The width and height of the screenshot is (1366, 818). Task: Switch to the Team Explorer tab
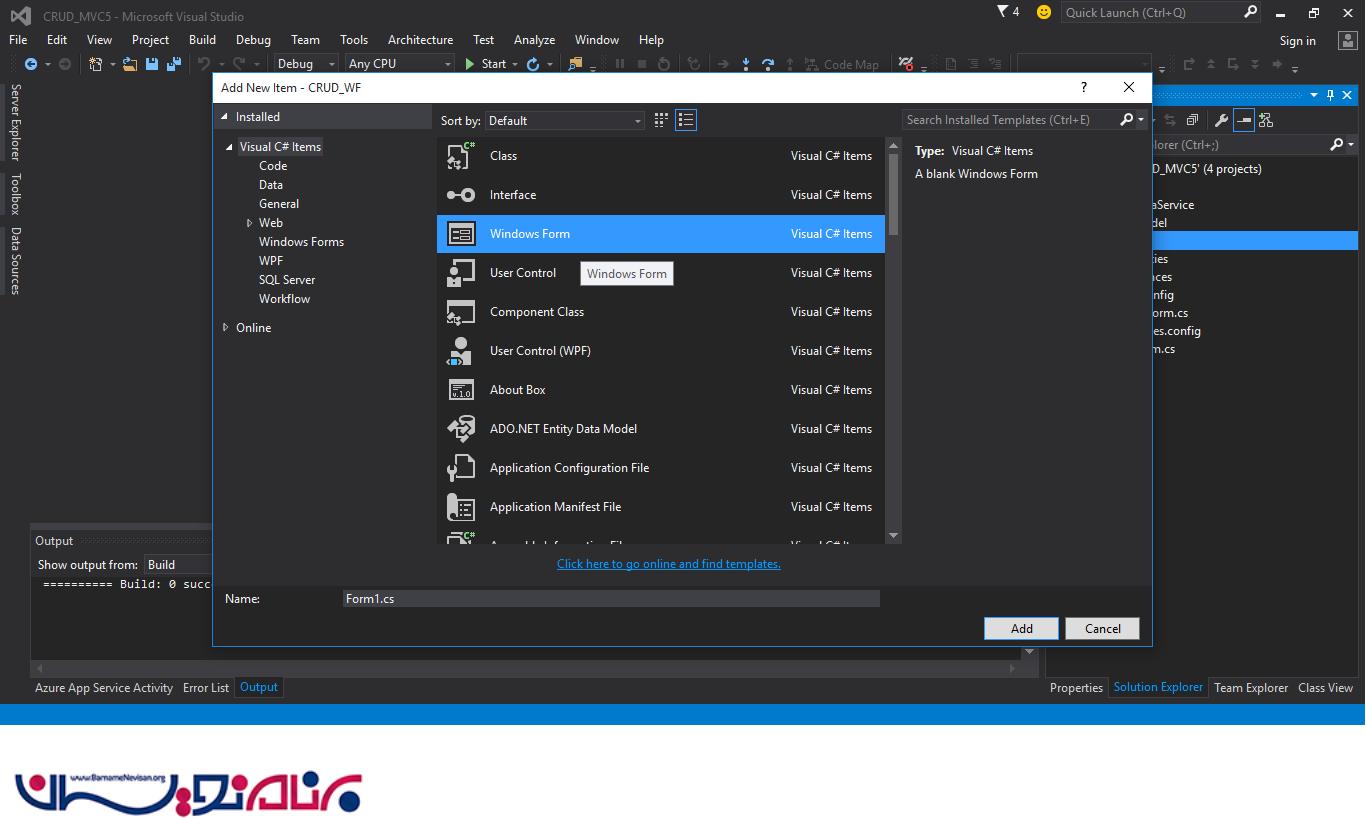click(1250, 688)
